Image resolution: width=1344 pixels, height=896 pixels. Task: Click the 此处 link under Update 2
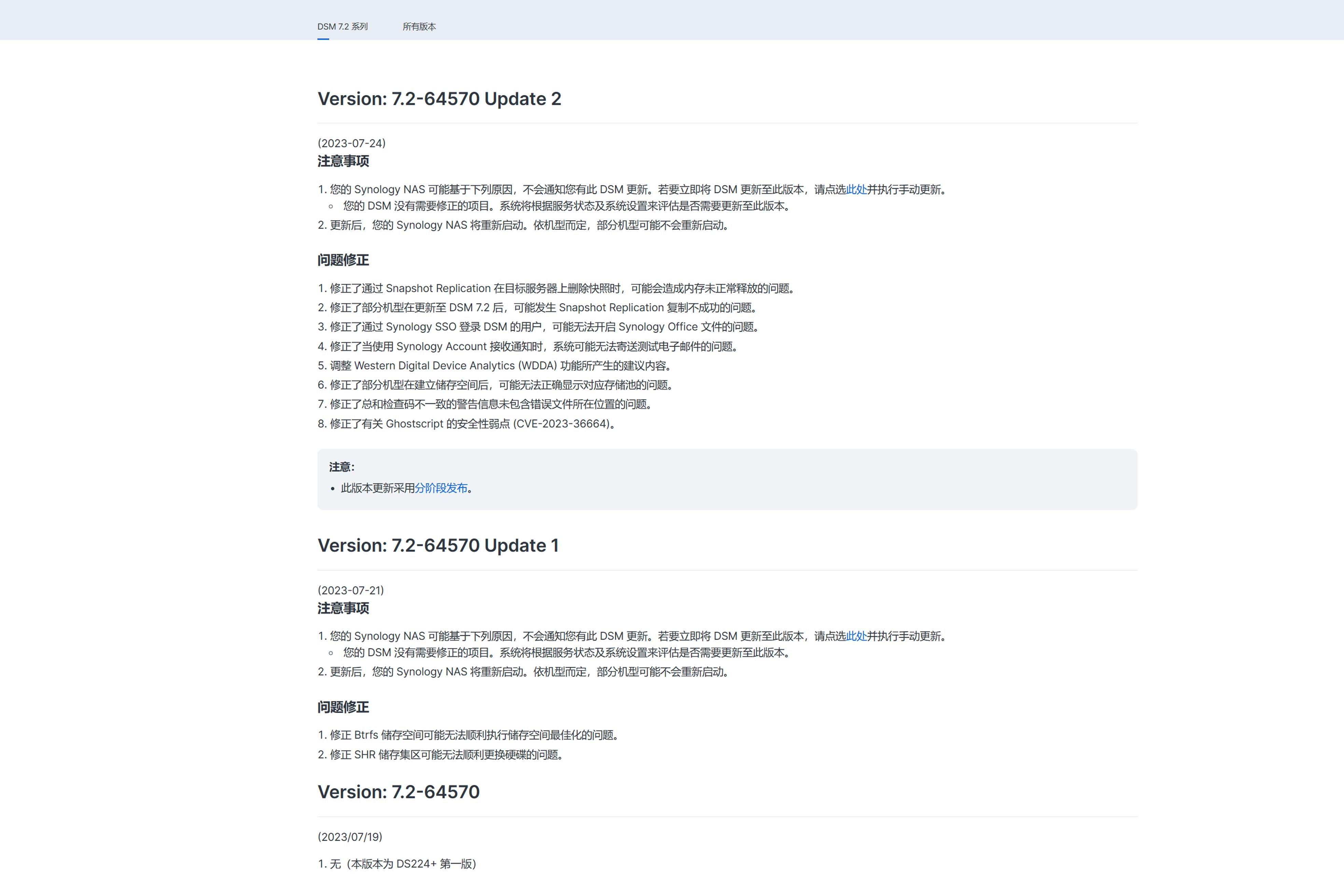tap(856, 189)
